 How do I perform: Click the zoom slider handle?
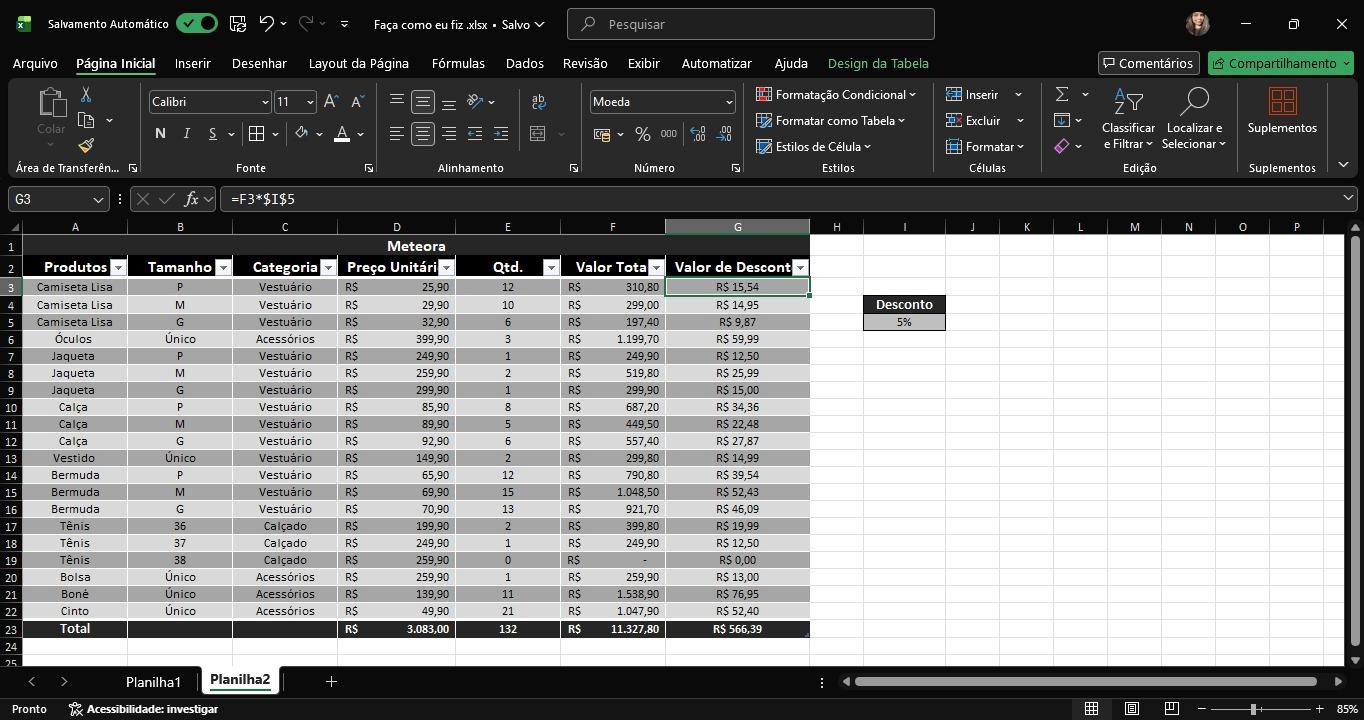tap(1253, 709)
